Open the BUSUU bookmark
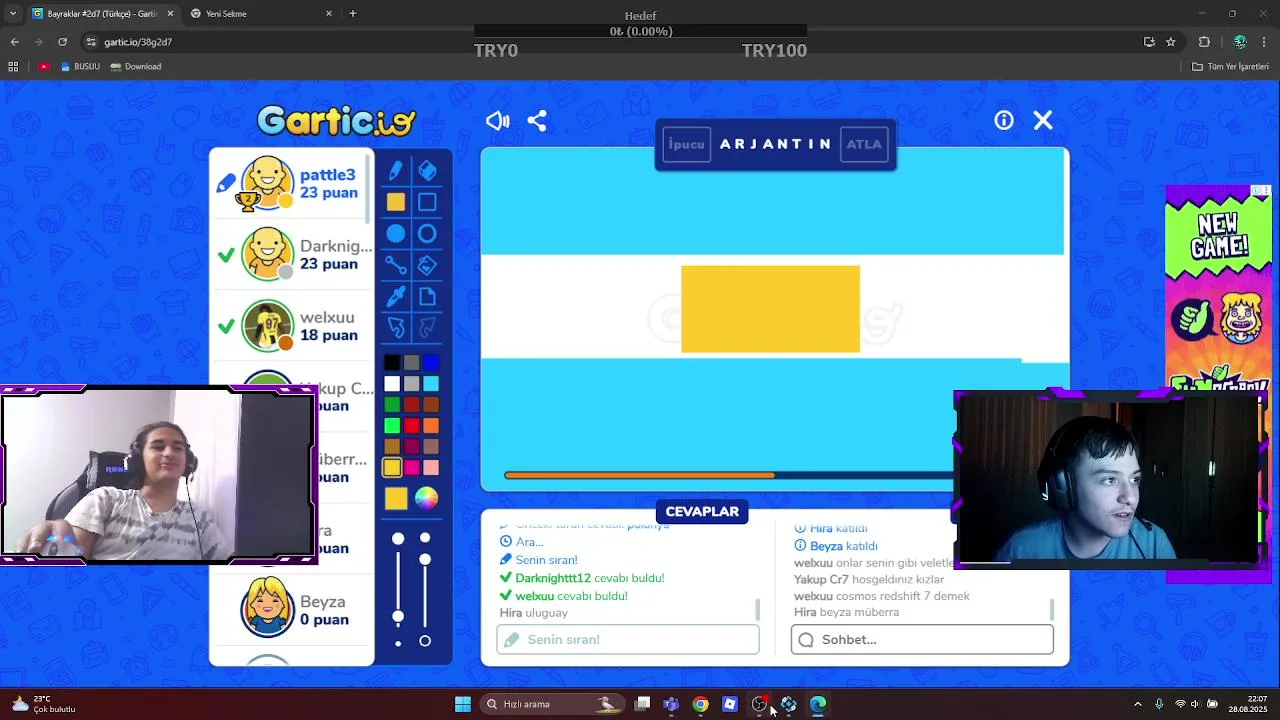 pyautogui.click(x=80, y=66)
